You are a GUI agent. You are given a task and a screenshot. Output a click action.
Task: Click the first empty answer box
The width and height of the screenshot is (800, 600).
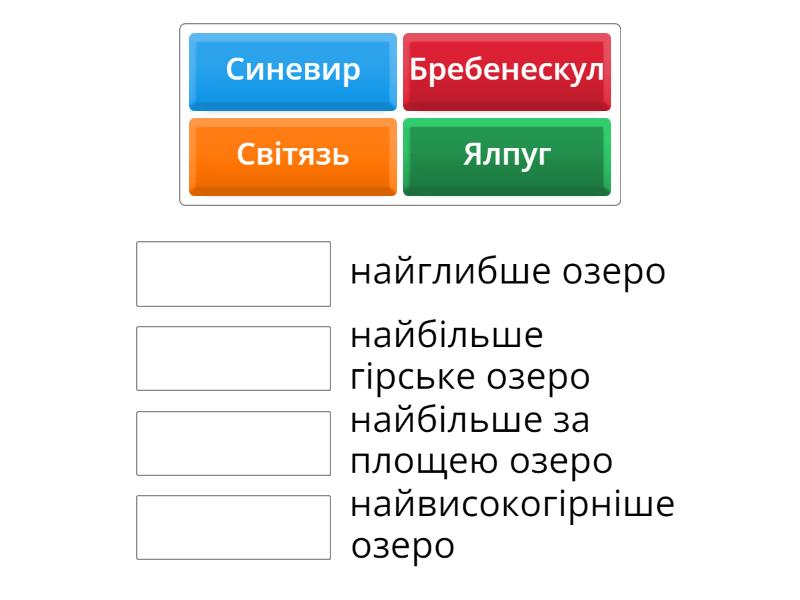tap(233, 273)
